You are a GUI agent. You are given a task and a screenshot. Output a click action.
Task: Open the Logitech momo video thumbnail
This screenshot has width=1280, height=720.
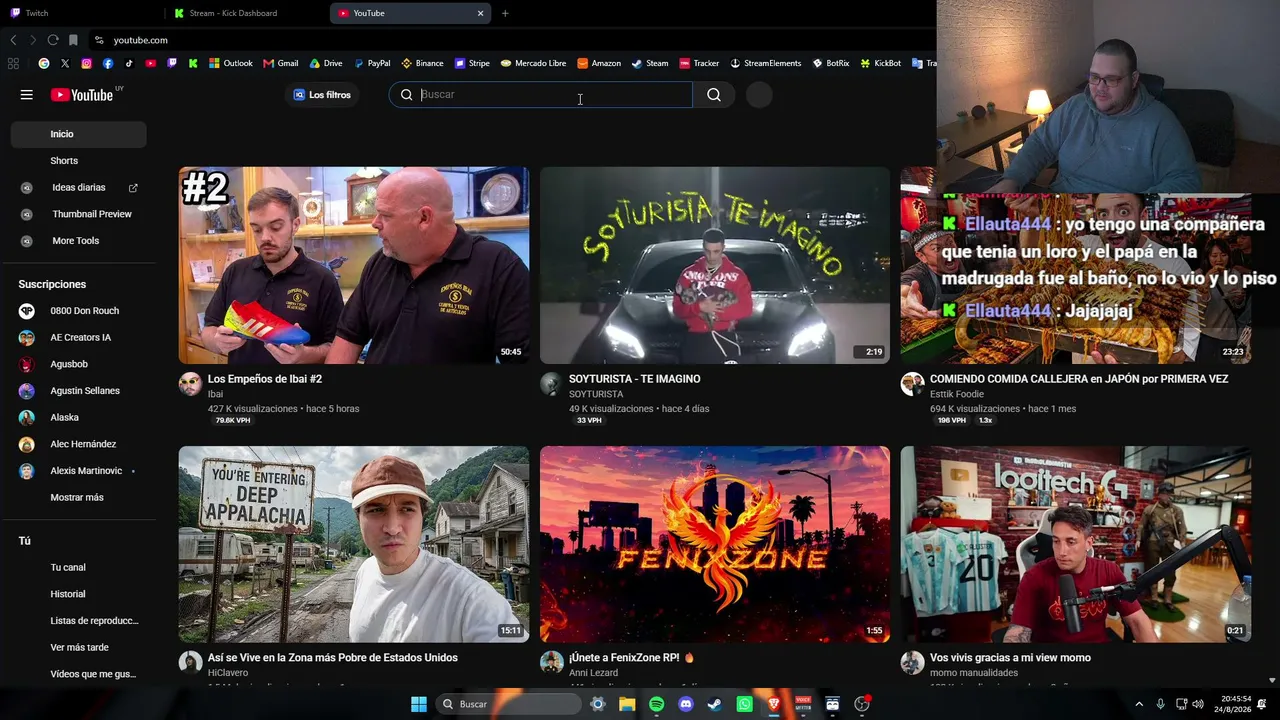click(1076, 544)
